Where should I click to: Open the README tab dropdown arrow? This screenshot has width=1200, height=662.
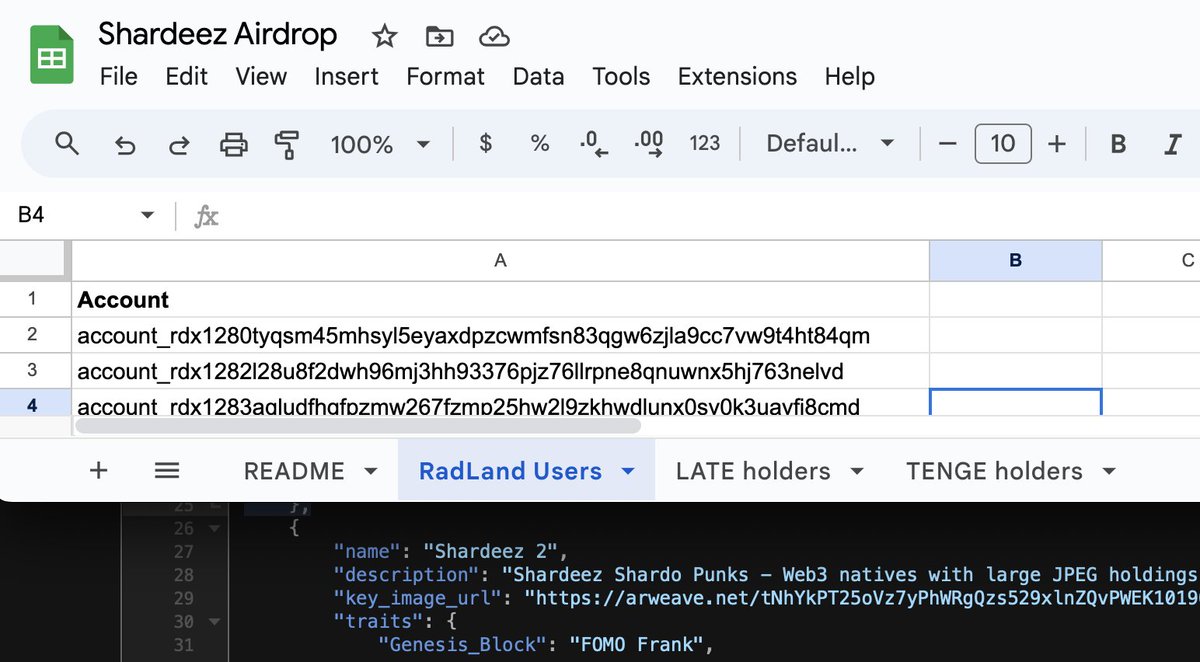click(x=371, y=471)
